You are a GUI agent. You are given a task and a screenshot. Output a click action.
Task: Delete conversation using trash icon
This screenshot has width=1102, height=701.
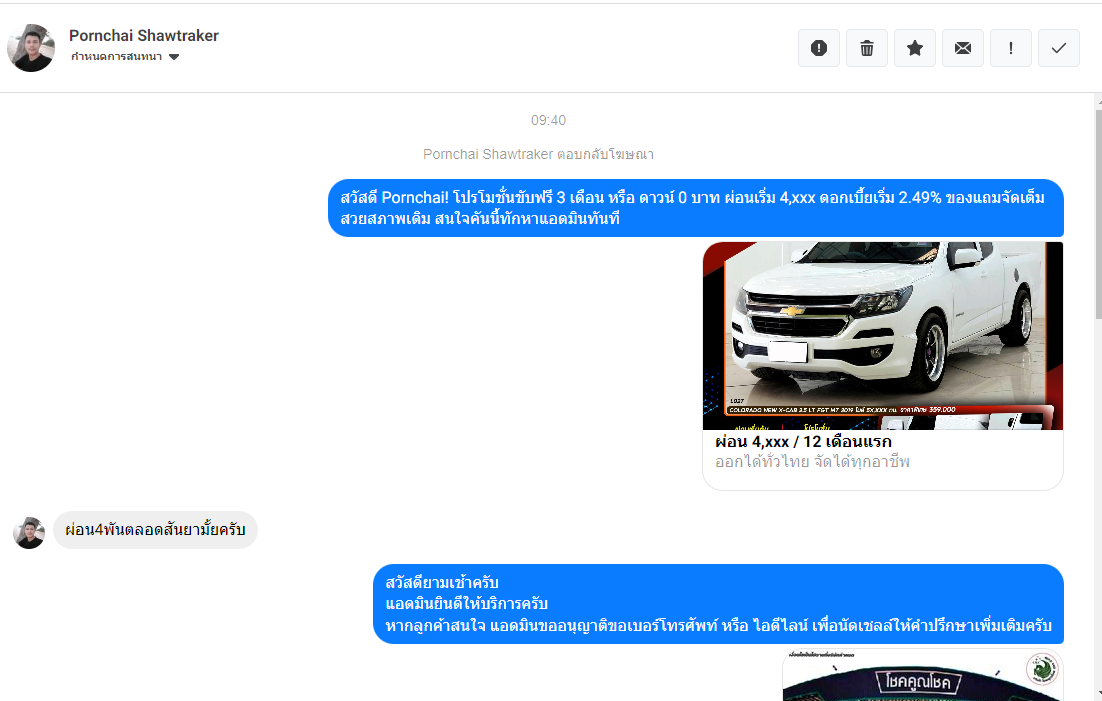click(x=867, y=48)
